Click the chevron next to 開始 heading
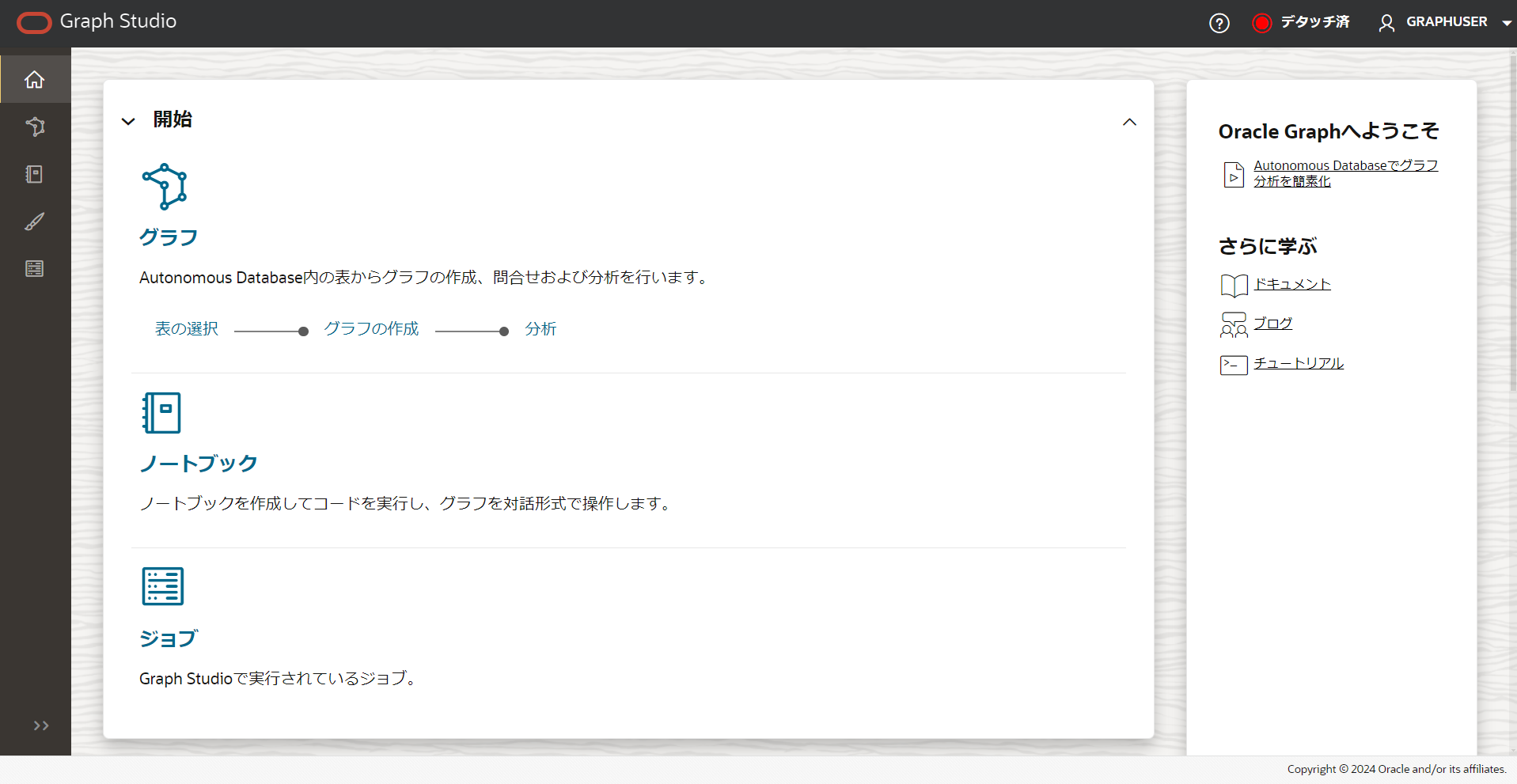This screenshot has width=1517, height=784. tap(128, 121)
